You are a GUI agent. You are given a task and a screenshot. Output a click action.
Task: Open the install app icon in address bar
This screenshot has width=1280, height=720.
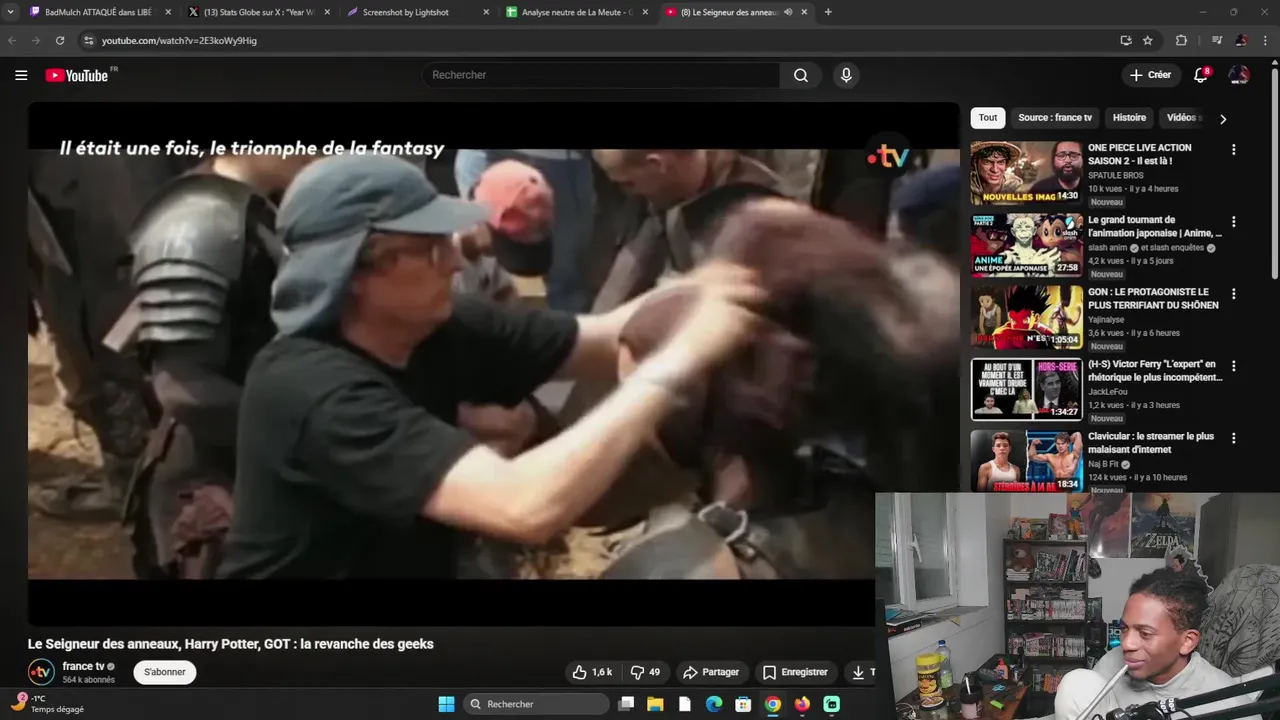[1126, 40]
